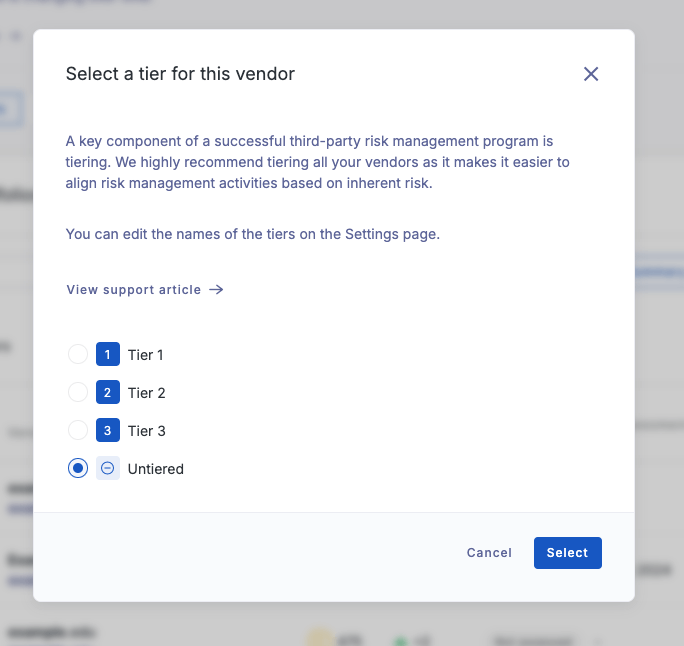Open the View support article link
The image size is (684, 646).
click(145, 290)
